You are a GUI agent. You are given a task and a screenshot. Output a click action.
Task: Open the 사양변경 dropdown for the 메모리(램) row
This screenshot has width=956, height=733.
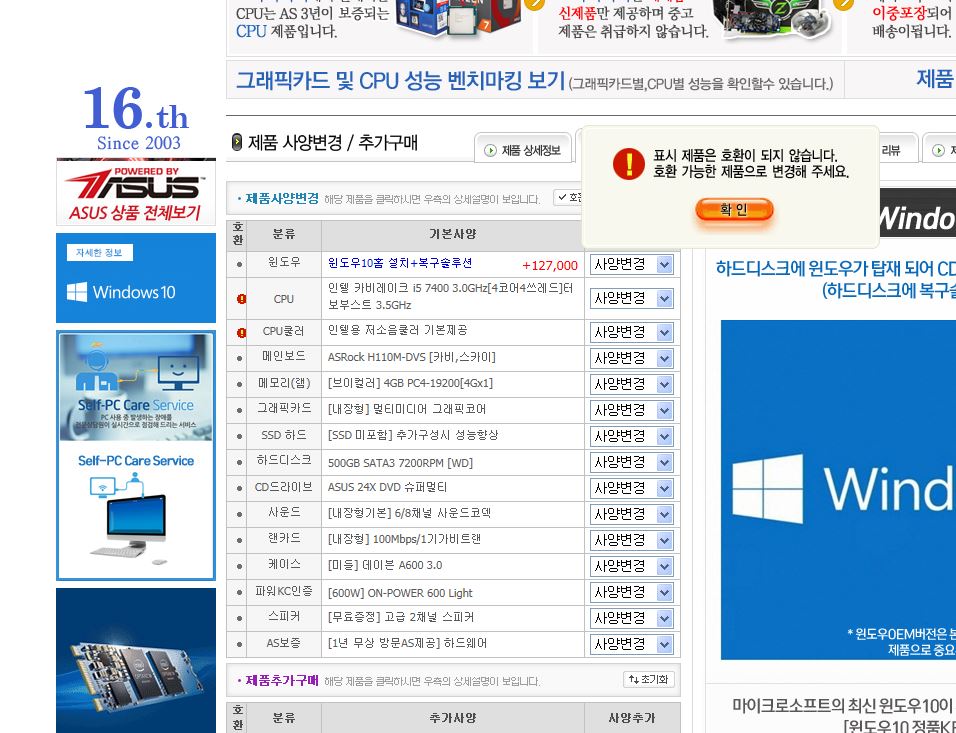631,384
